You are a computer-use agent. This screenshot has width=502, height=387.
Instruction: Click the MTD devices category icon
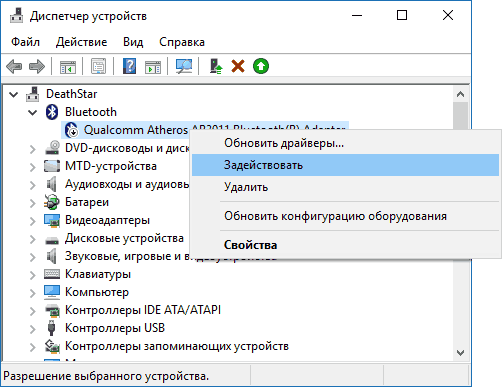pyautogui.click(x=52, y=166)
